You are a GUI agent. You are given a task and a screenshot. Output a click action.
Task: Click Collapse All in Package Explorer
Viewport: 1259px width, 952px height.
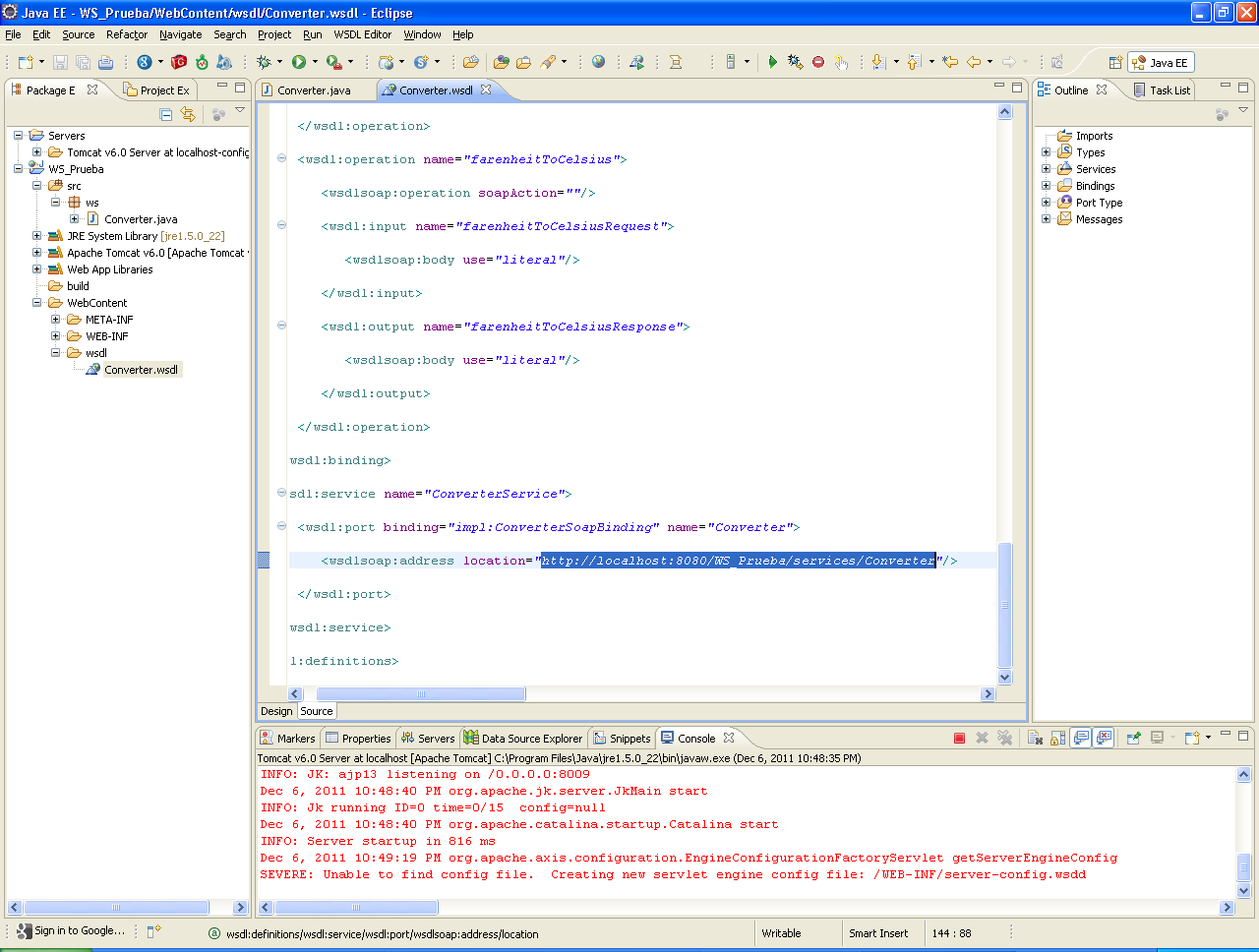165,114
